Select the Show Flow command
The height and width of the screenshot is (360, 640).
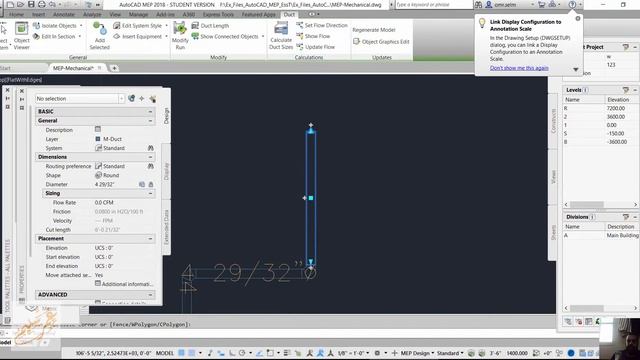click(313, 36)
